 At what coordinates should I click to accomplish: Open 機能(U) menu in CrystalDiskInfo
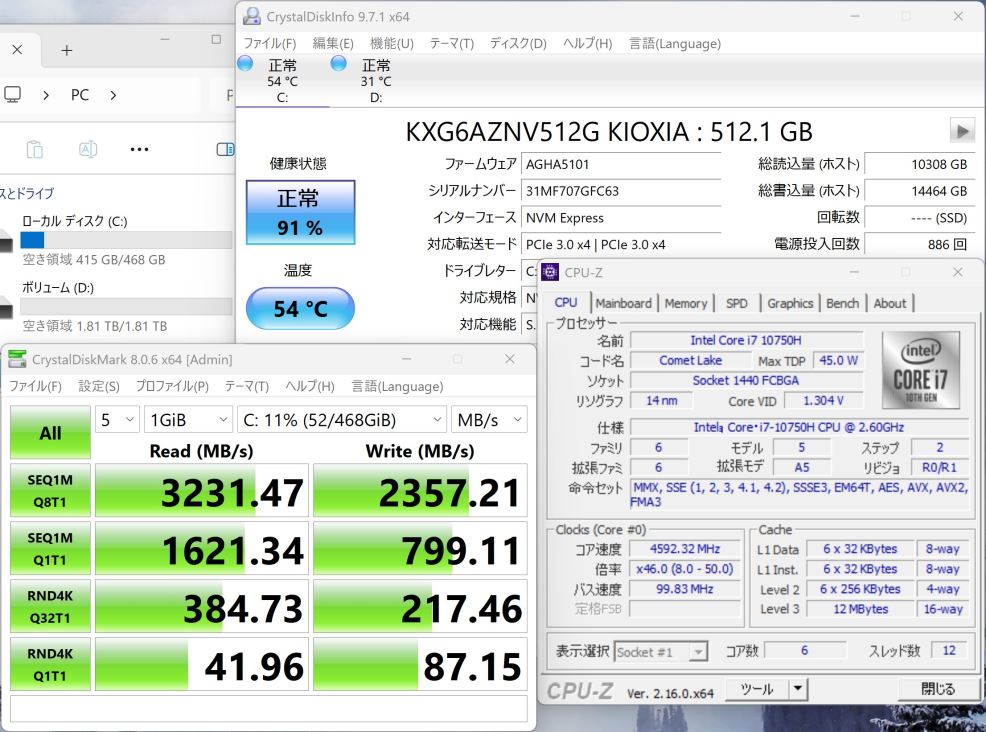coord(392,43)
